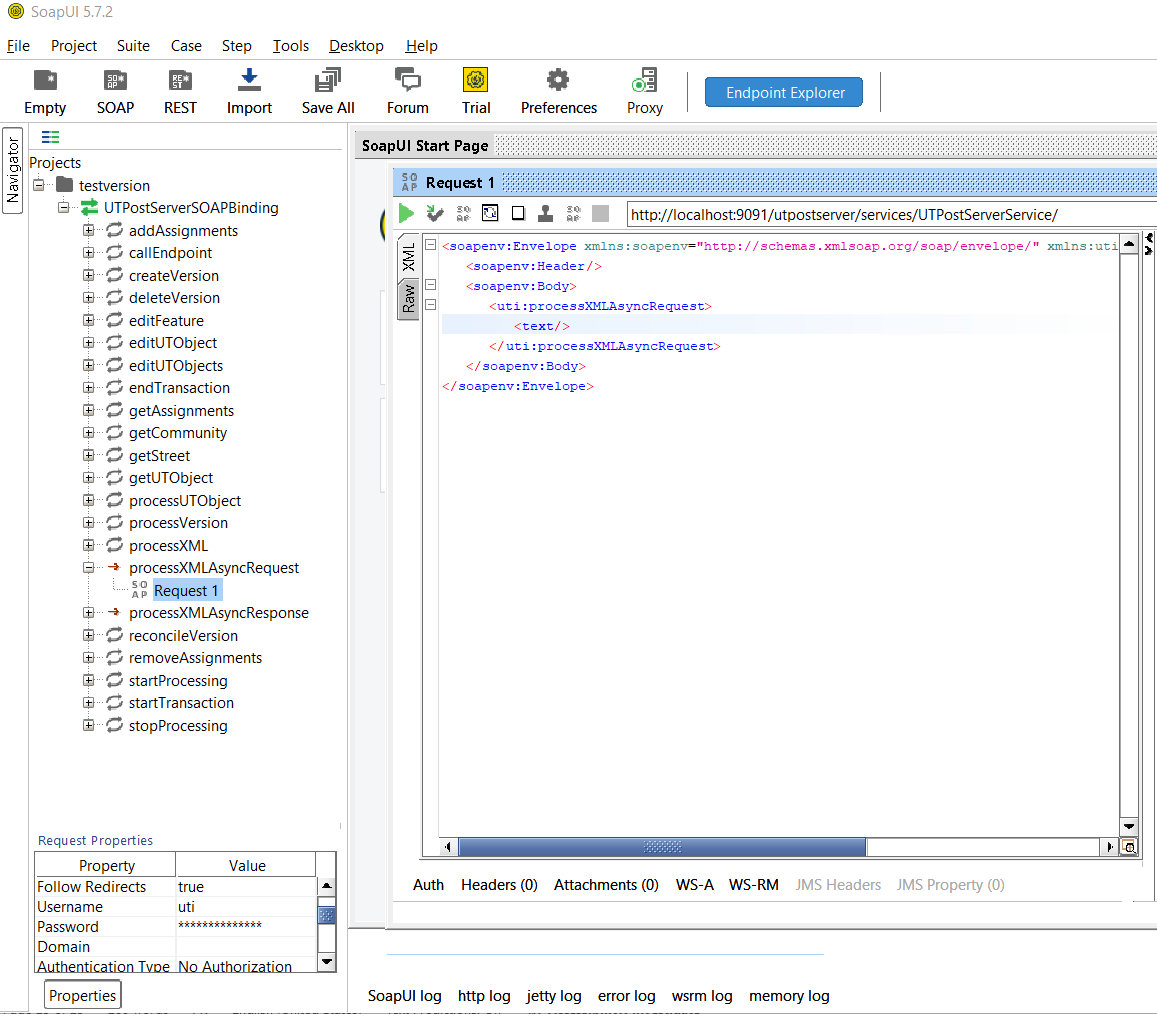1157x1014 pixels.
Task: Open the memory log
Action: pyautogui.click(x=789, y=996)
